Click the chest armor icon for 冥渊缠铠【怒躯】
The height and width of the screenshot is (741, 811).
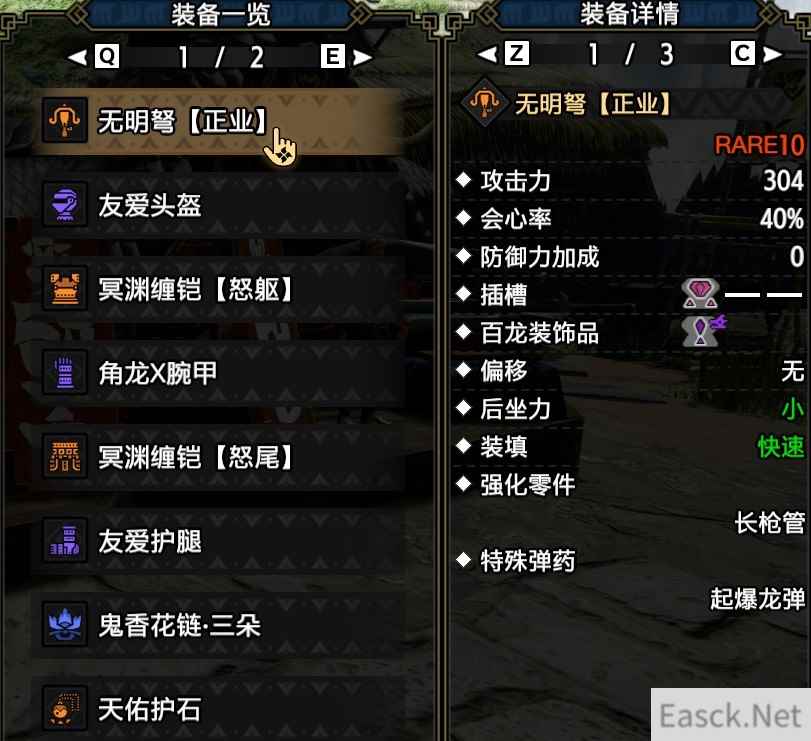tap(65, 289)
